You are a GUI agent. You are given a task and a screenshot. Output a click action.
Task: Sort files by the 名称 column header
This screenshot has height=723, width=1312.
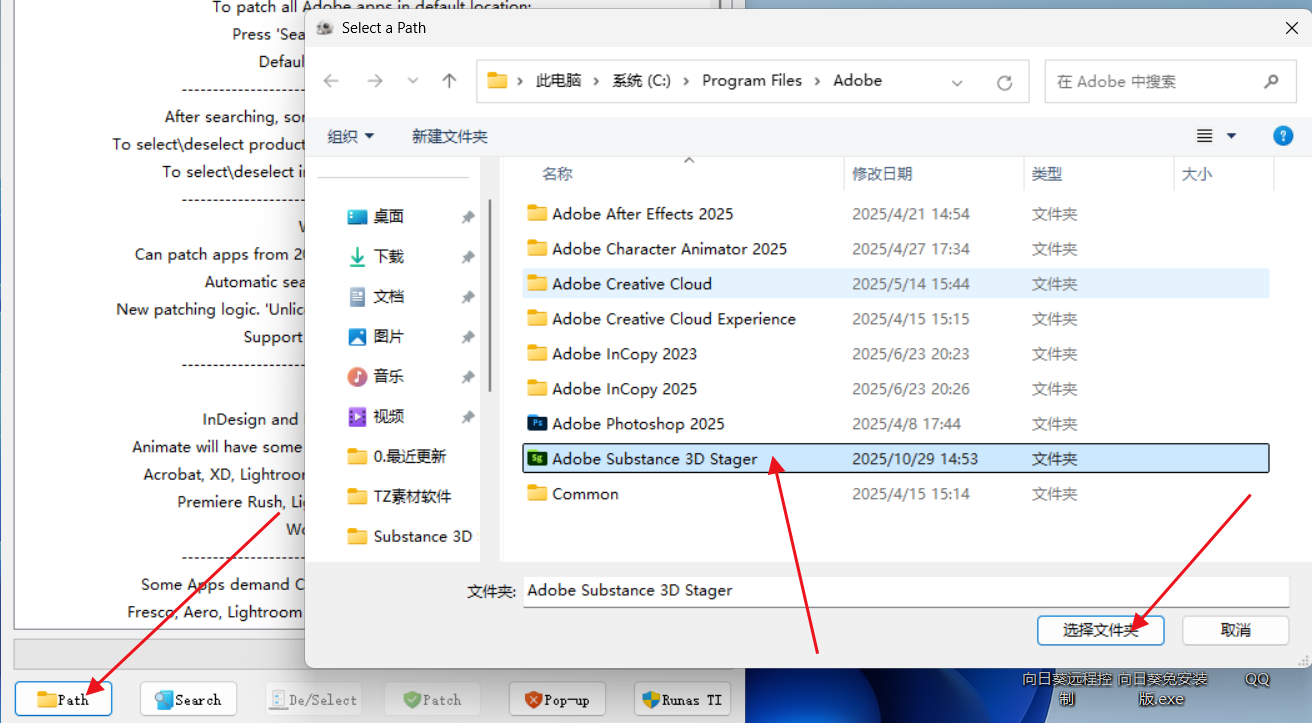coord(557,174)
